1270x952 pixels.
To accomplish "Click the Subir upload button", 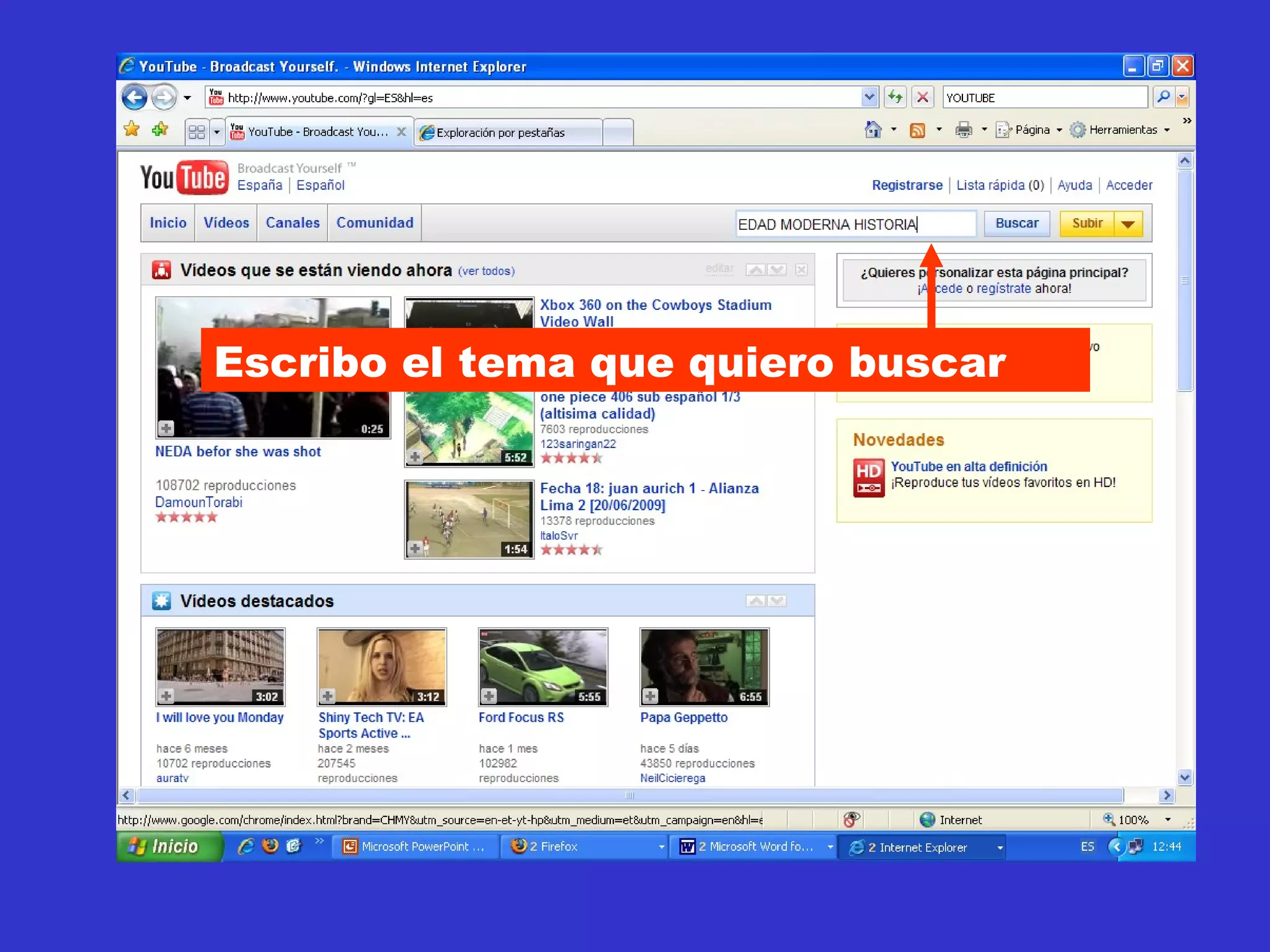I will [1087, 224].
